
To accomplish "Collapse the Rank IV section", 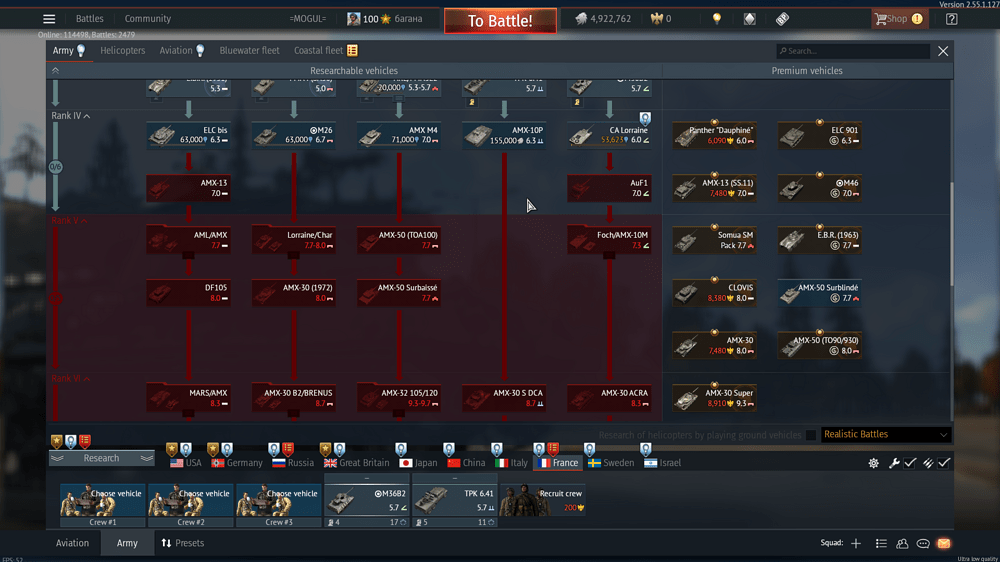I will click(87, 116).
